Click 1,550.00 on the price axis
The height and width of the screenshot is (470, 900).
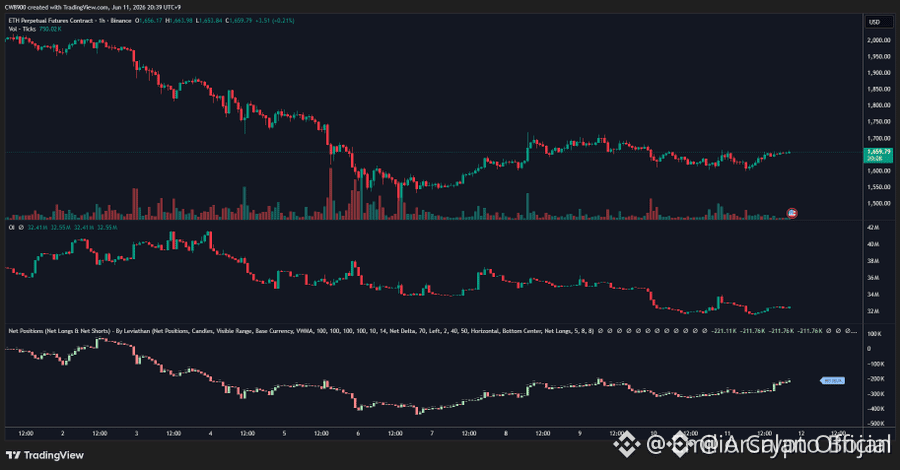[x=879, y=187]
